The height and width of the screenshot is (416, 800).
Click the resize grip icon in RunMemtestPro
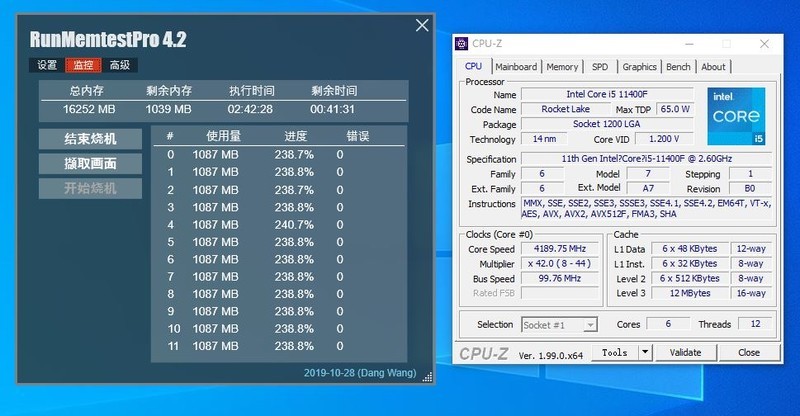point(428,377)
